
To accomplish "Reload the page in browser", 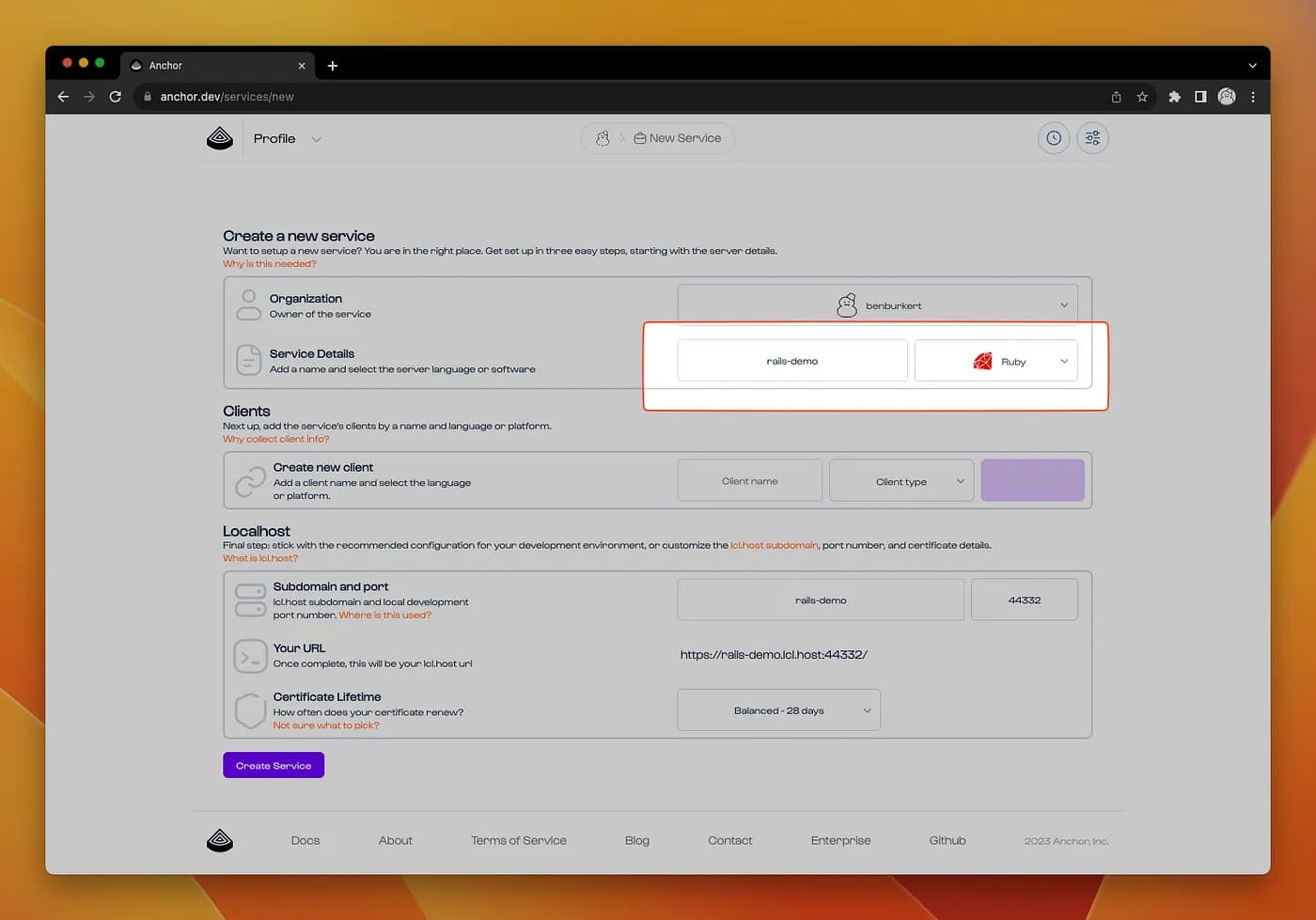I will click(x=115, y=97).
